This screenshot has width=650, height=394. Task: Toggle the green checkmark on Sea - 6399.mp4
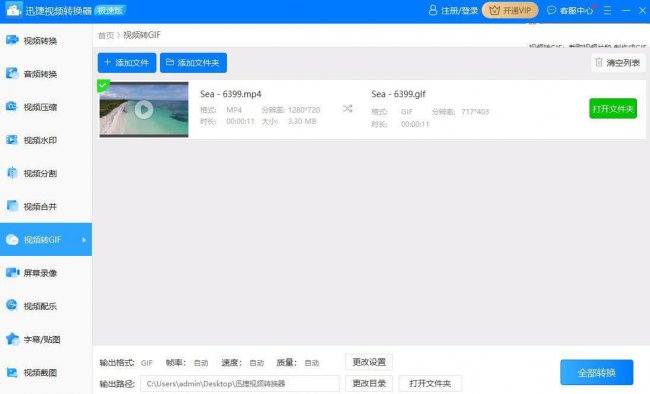[103, 85]
